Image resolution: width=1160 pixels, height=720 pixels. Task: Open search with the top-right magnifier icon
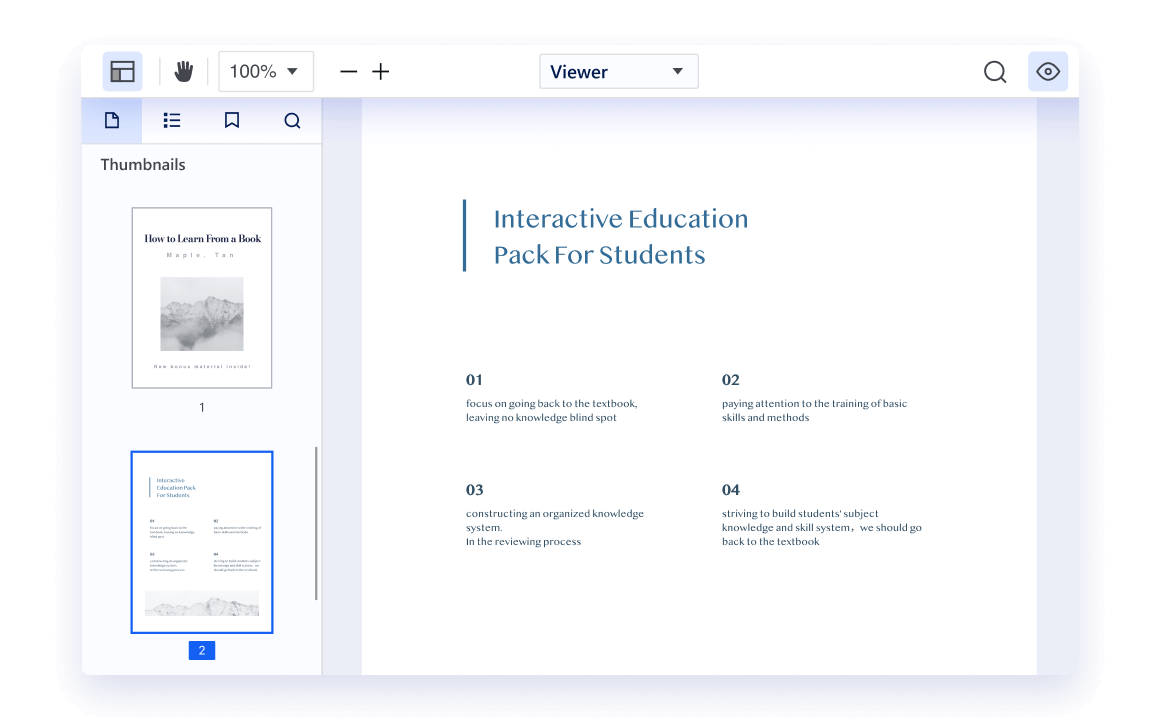pyautogui.click(x=994, y=72)
